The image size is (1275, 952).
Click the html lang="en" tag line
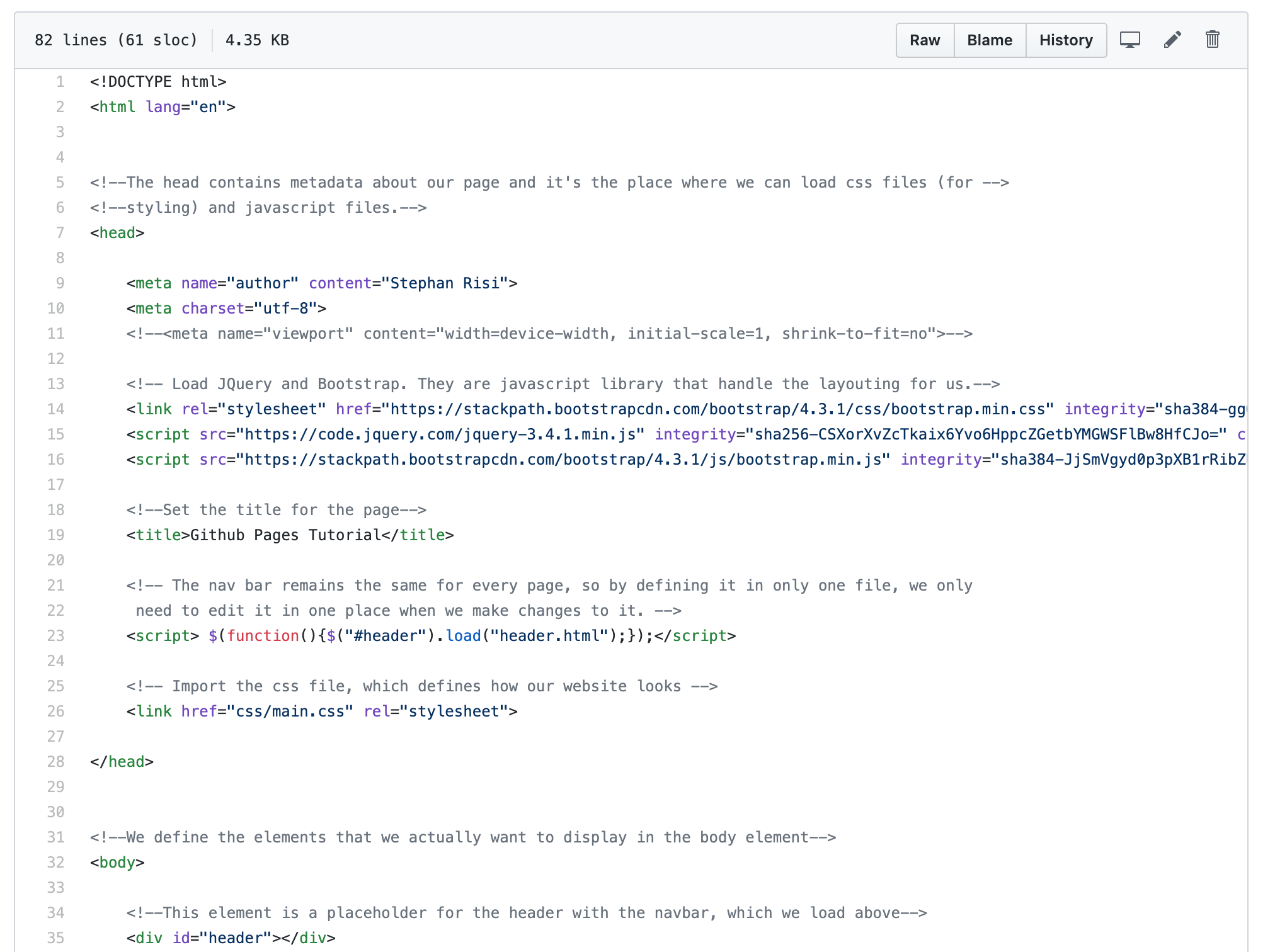tap(163, 107)
